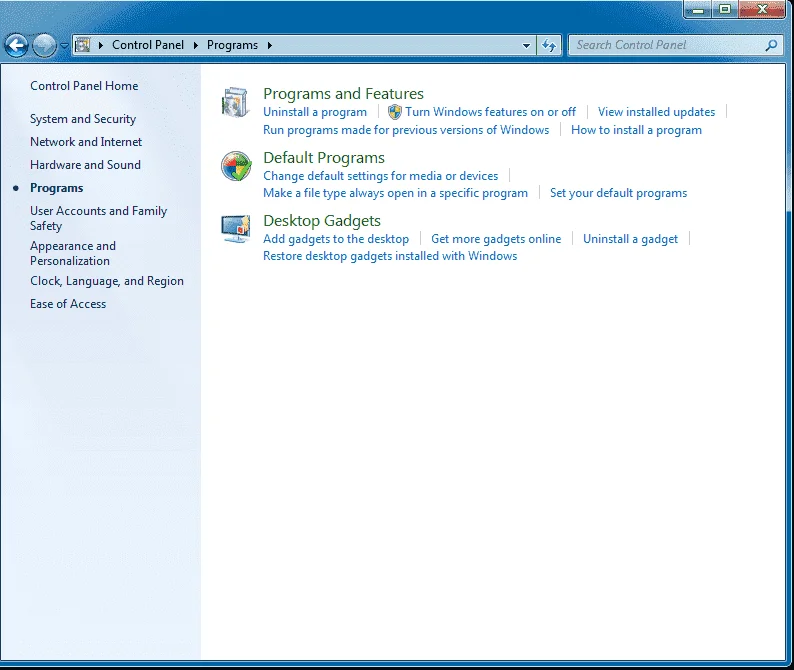This screenshot has height=670, width=794.
Task: Expand the arrow before Control Panel breadcrumb
Action: pos(101,45)
